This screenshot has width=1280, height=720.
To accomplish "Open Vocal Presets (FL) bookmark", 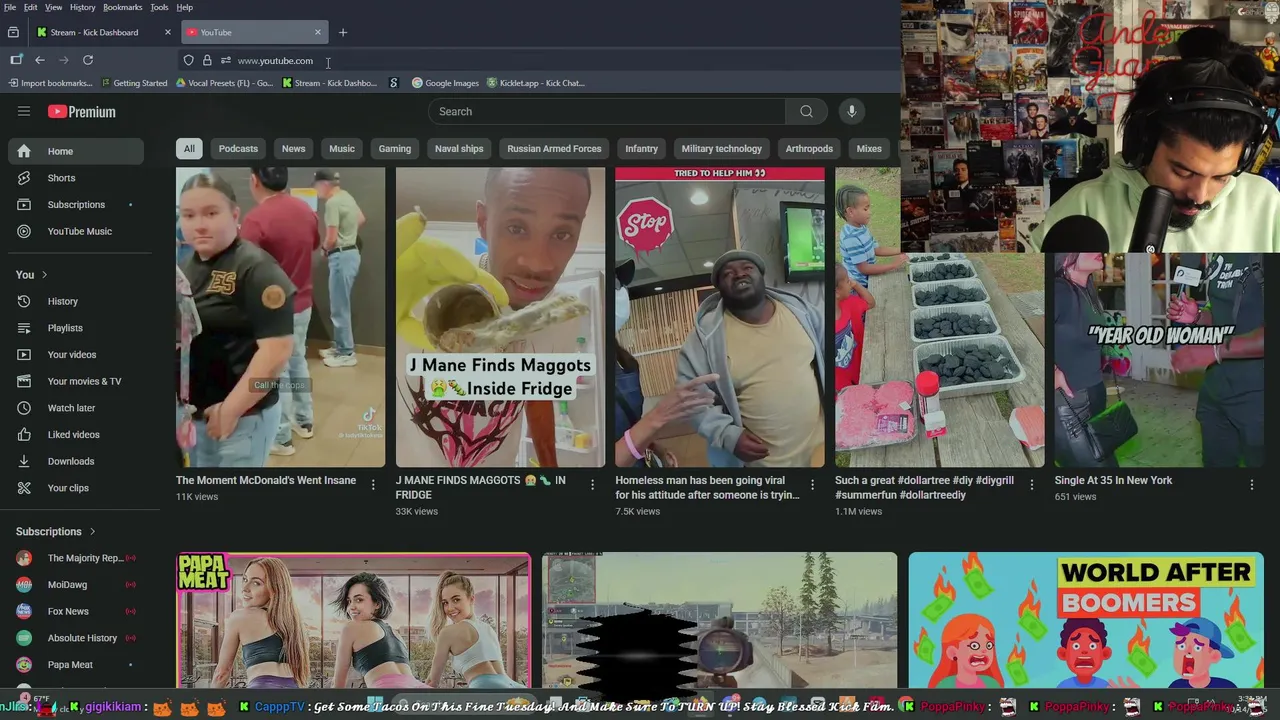I will click(224, 83).
